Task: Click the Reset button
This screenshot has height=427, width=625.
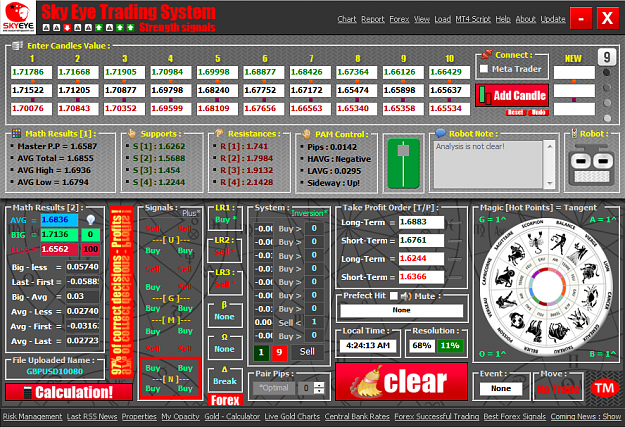Action: pos(515,112)
